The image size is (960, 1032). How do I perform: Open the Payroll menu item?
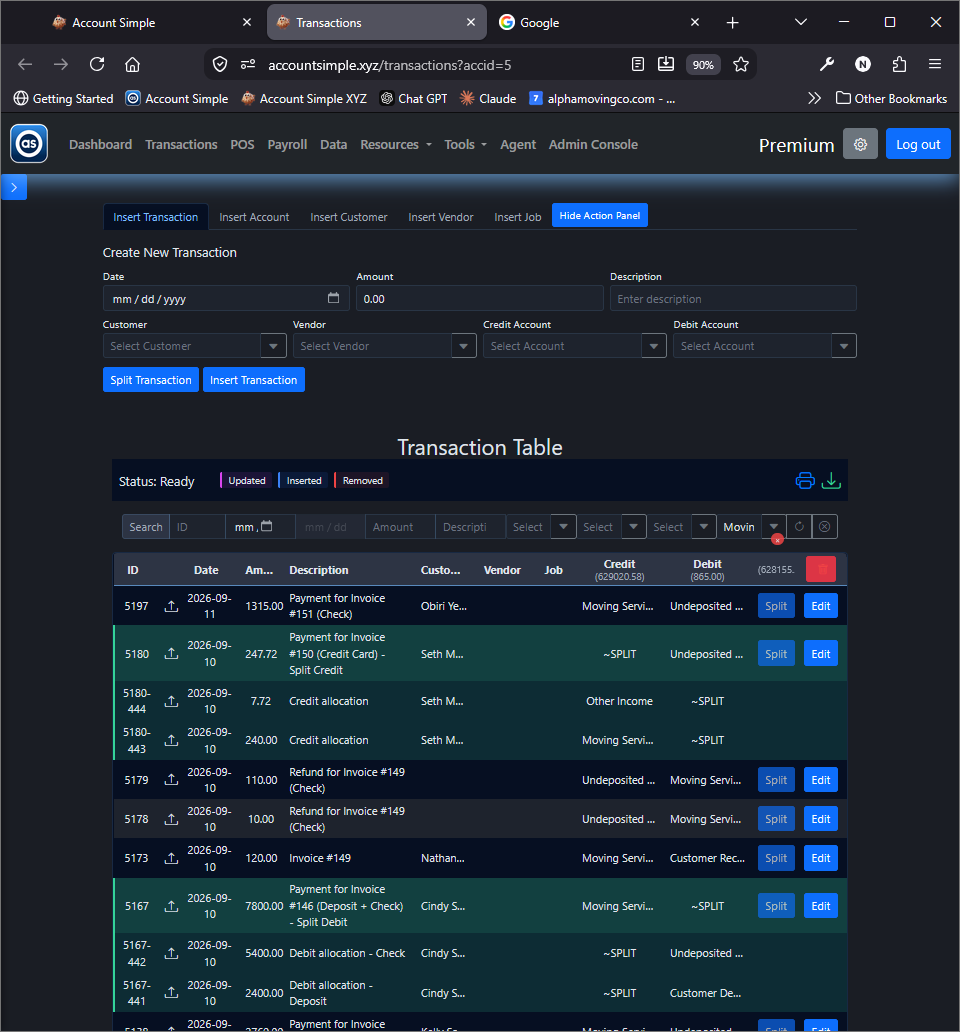[x=287, y=145]
